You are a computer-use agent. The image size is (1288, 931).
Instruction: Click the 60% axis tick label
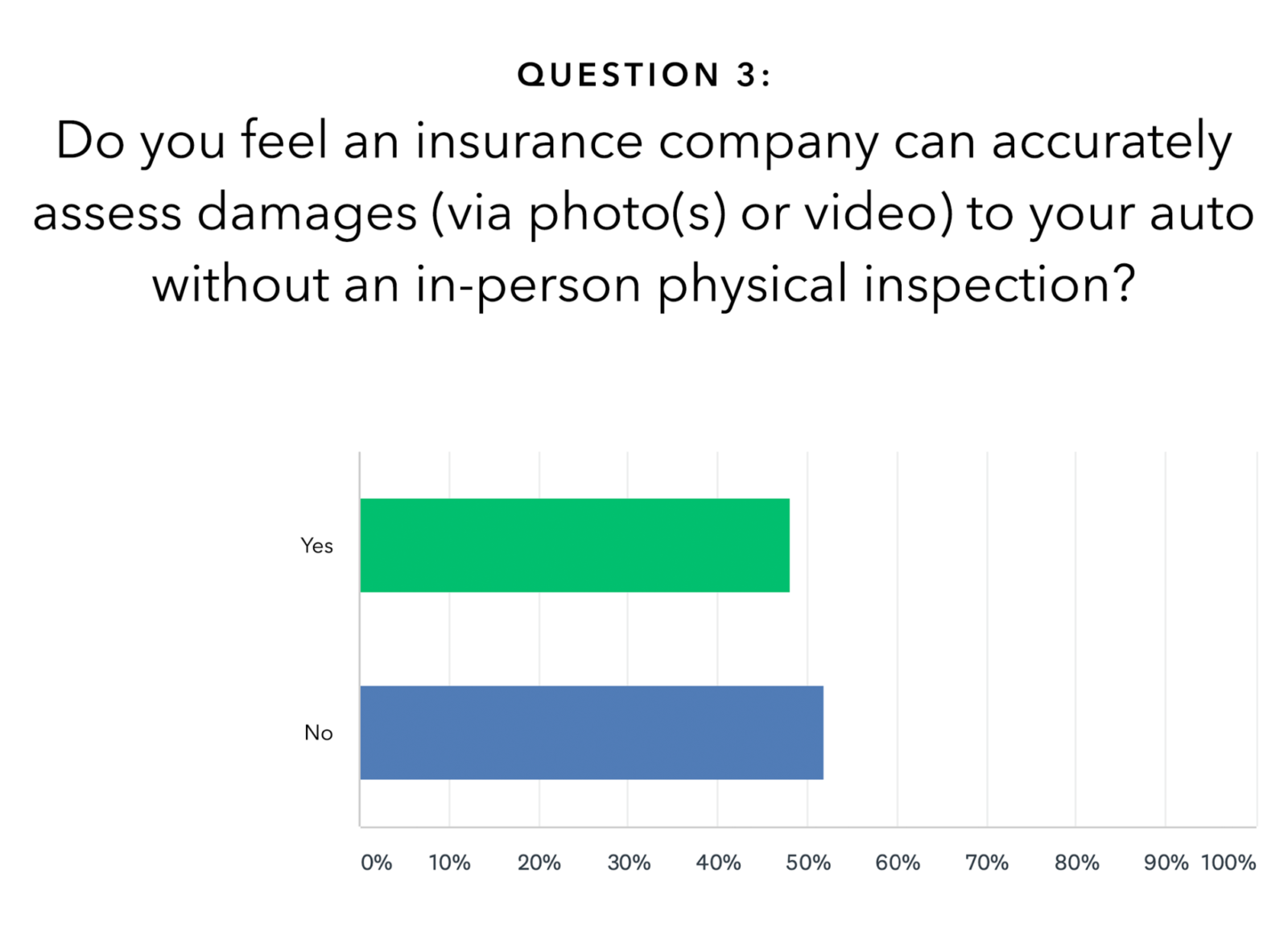[898, 863]
